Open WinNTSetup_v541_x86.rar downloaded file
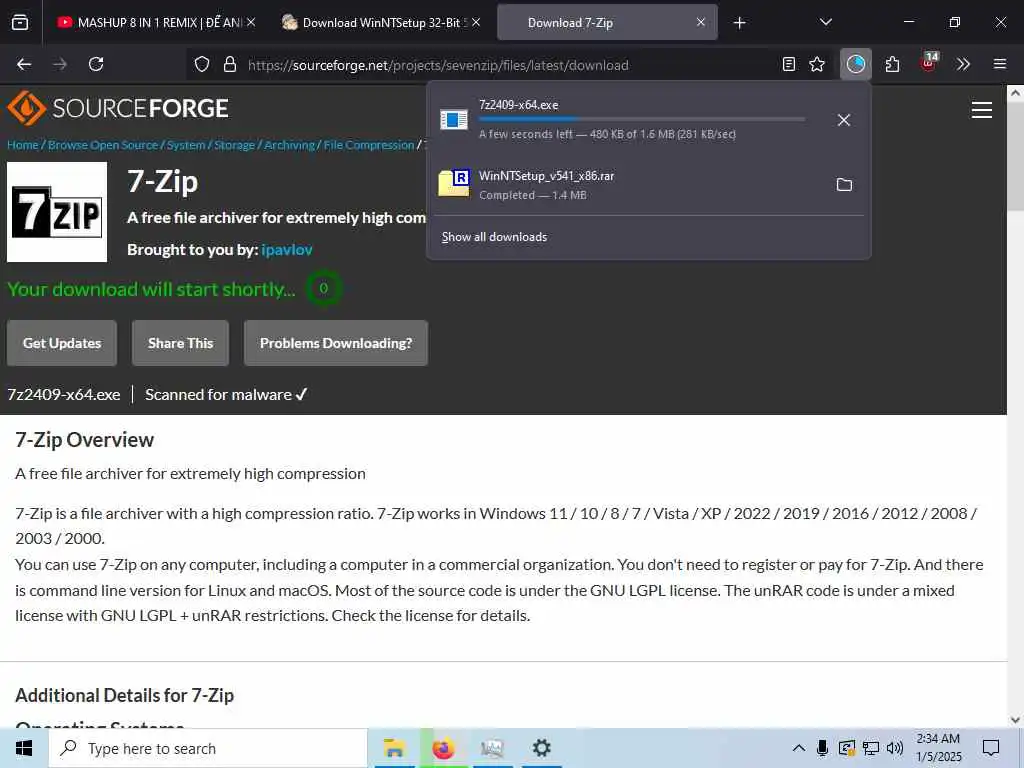 coord(627,184)
